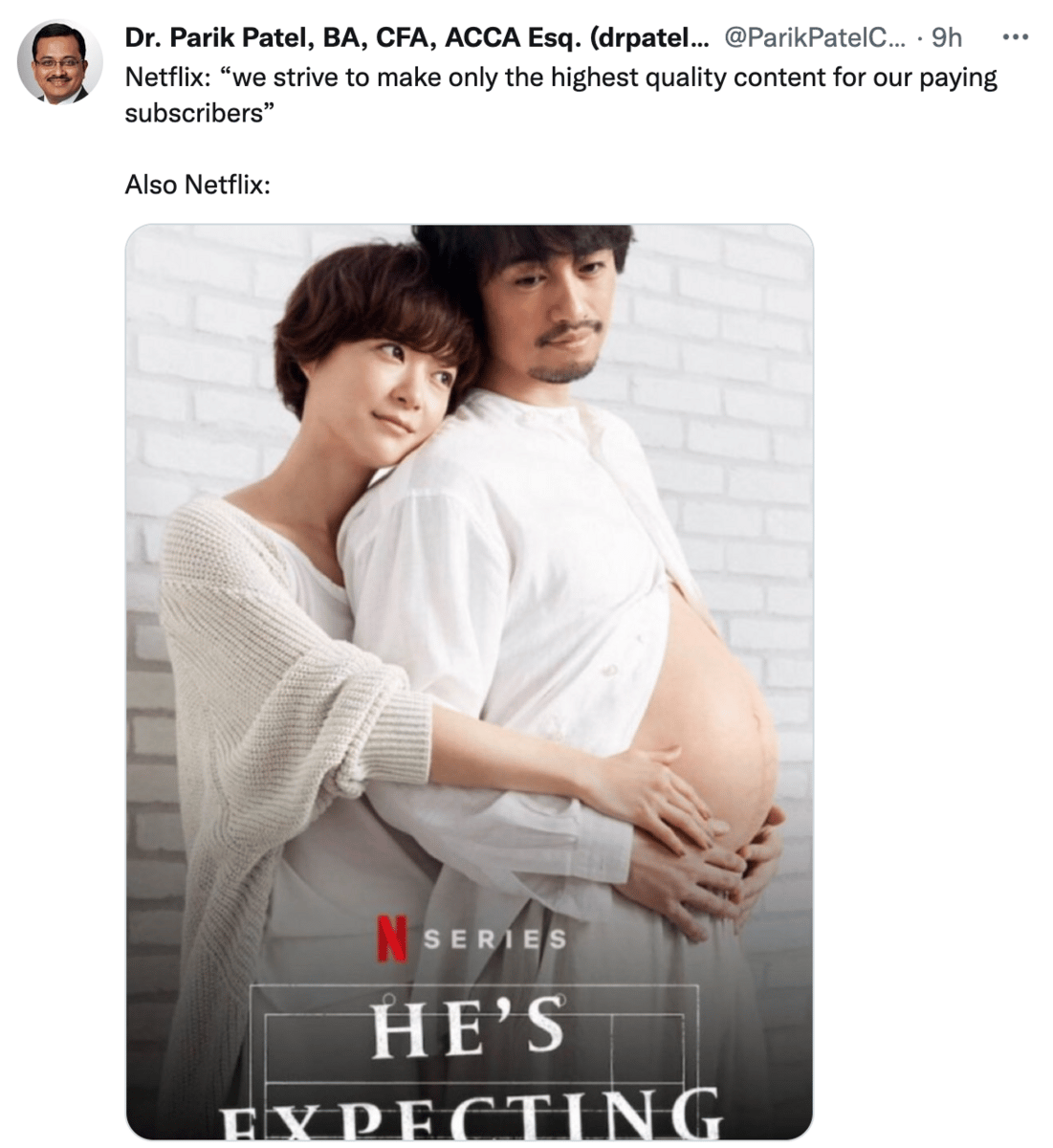
Task: Open the attached Netflix poster image
Action: [470, 682]
